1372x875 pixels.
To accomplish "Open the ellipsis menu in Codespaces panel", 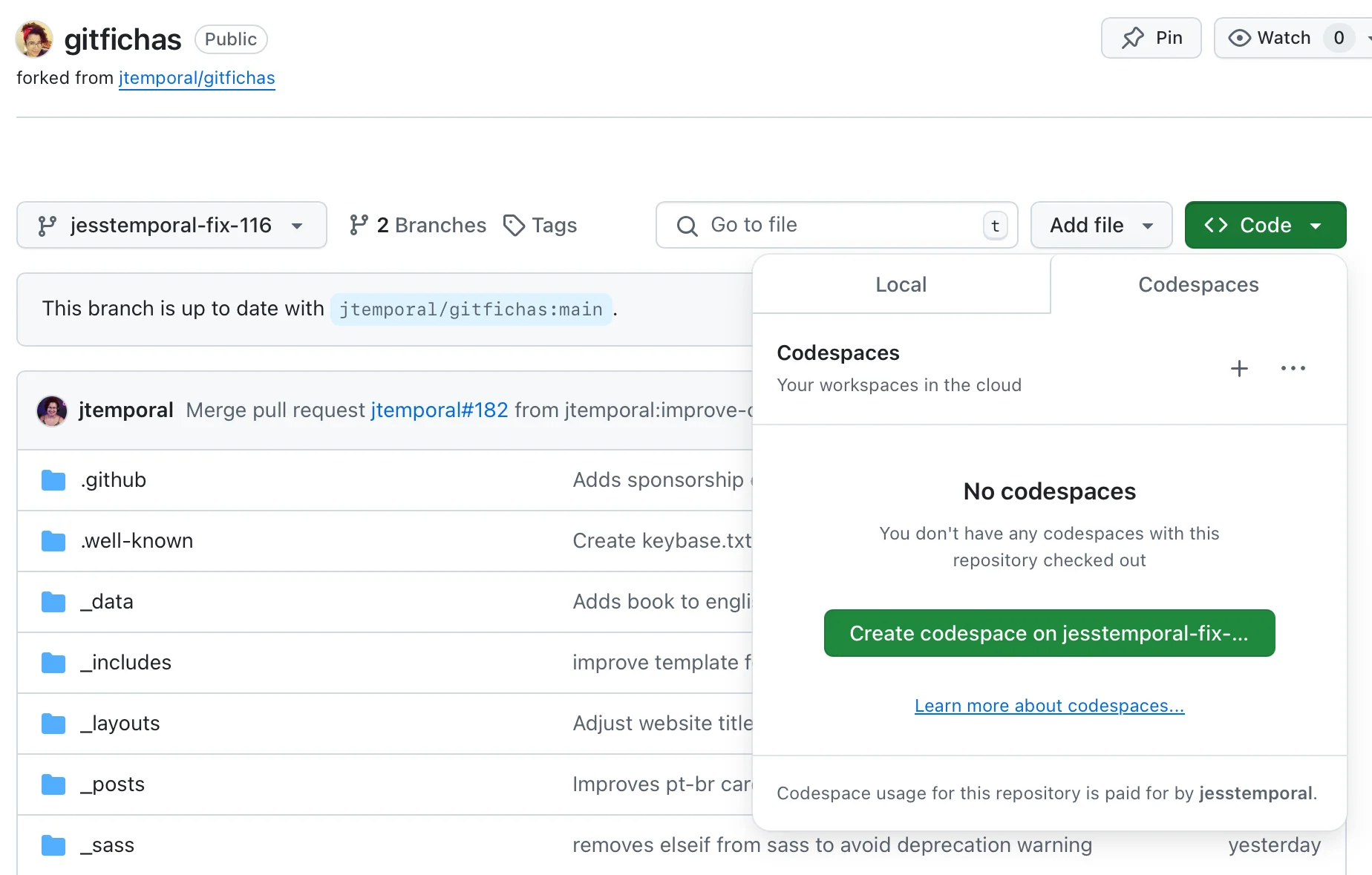I will (1293, 368).
